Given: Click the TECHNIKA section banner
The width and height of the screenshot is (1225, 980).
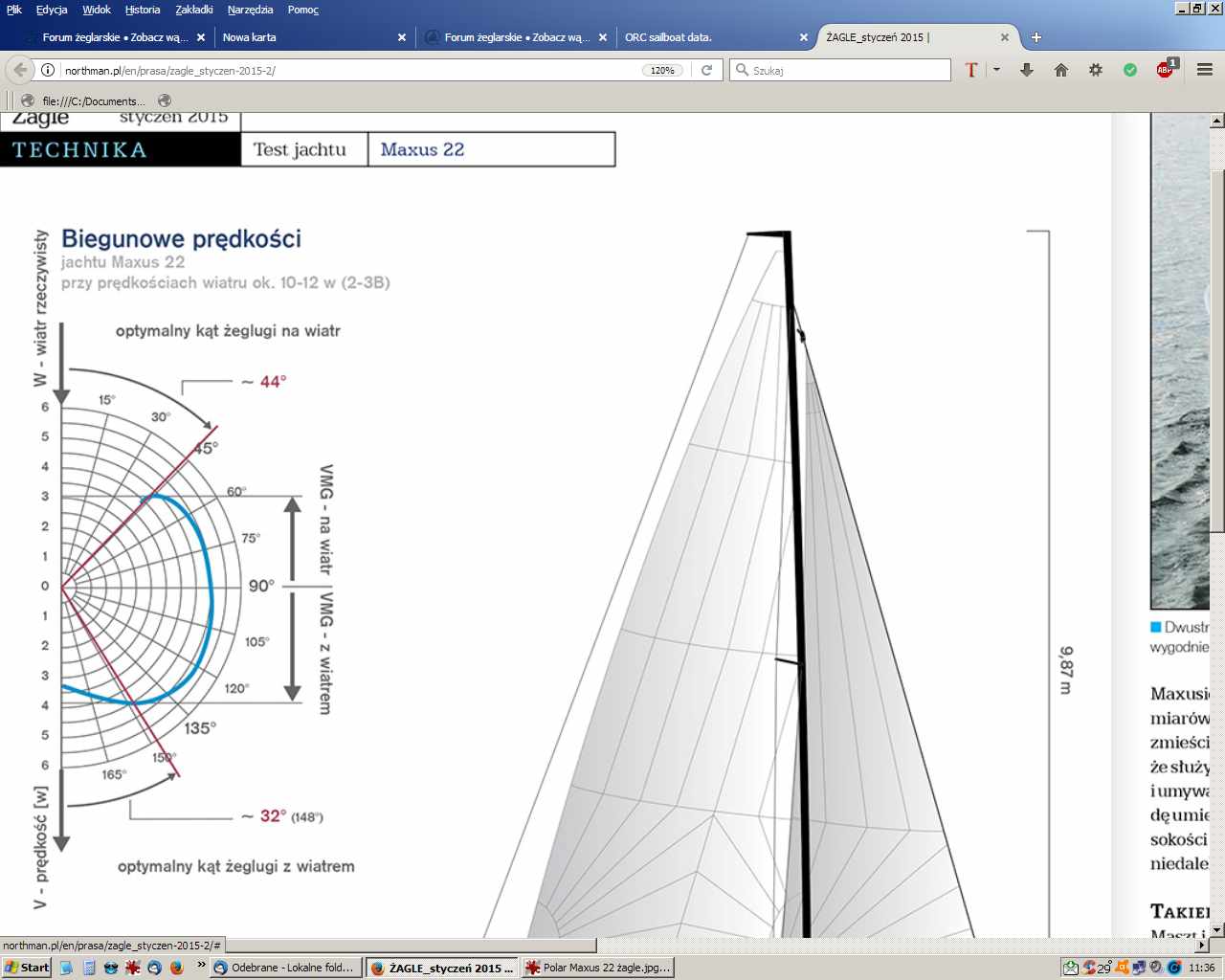Looking at the screenshot, I should click(x=121, y=149).
